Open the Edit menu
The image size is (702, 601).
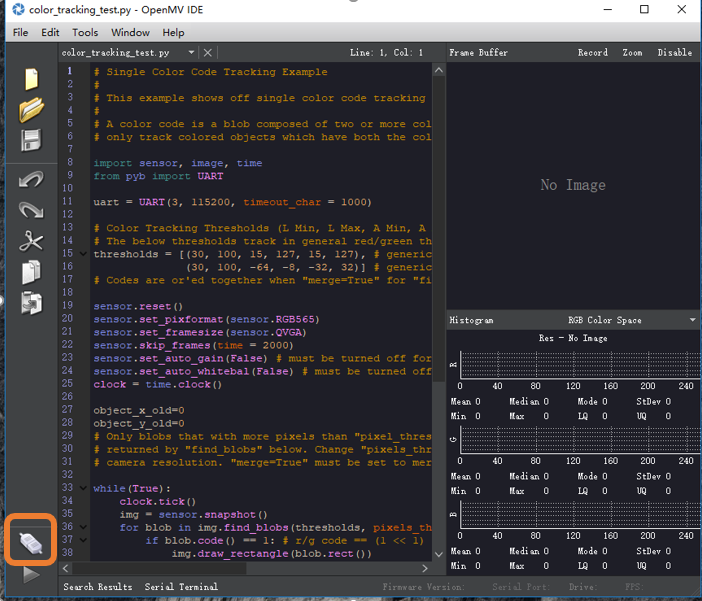pyautogui.click(x=50, y=33)
